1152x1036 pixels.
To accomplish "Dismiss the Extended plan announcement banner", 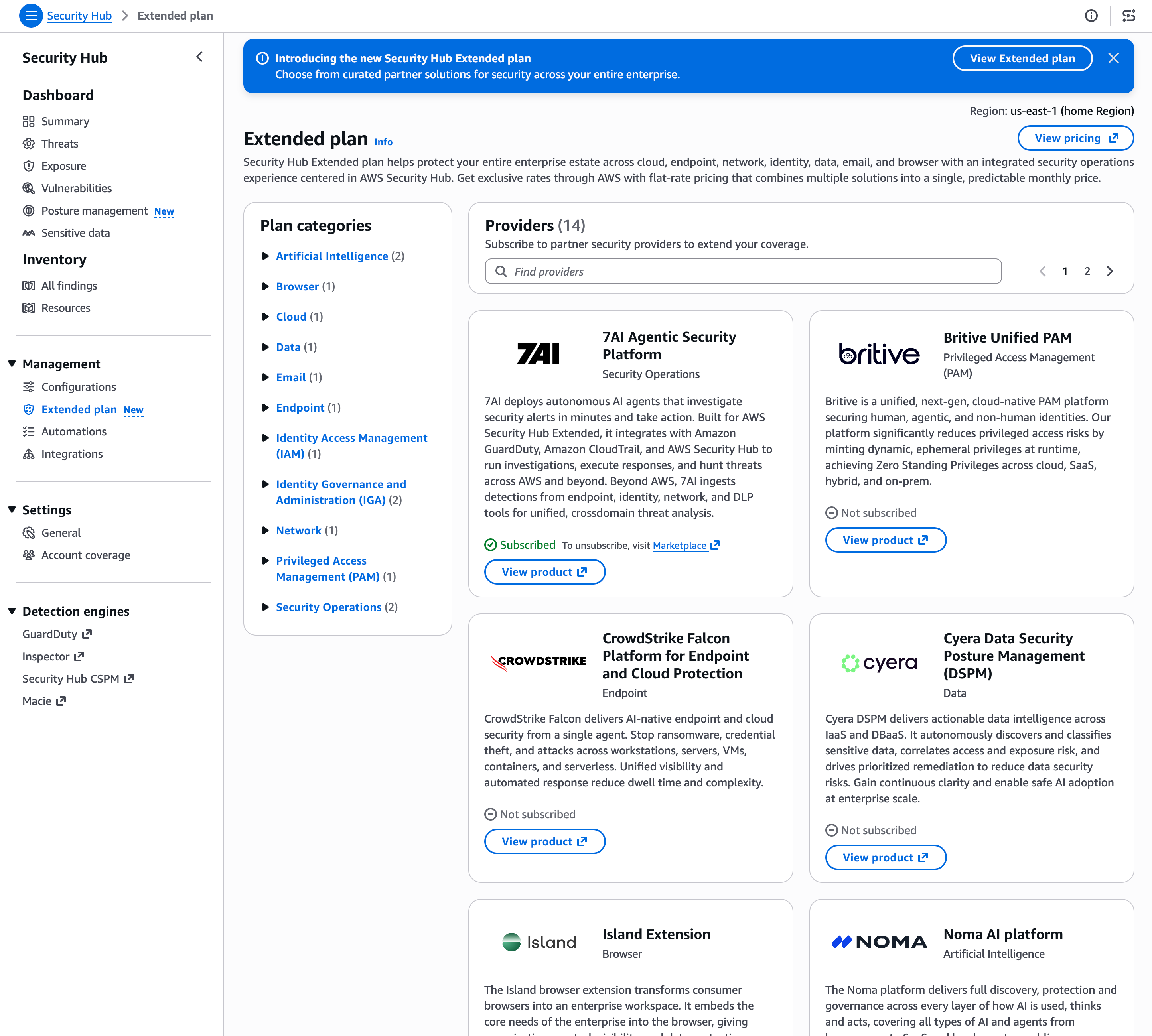I will [1114, 58].
